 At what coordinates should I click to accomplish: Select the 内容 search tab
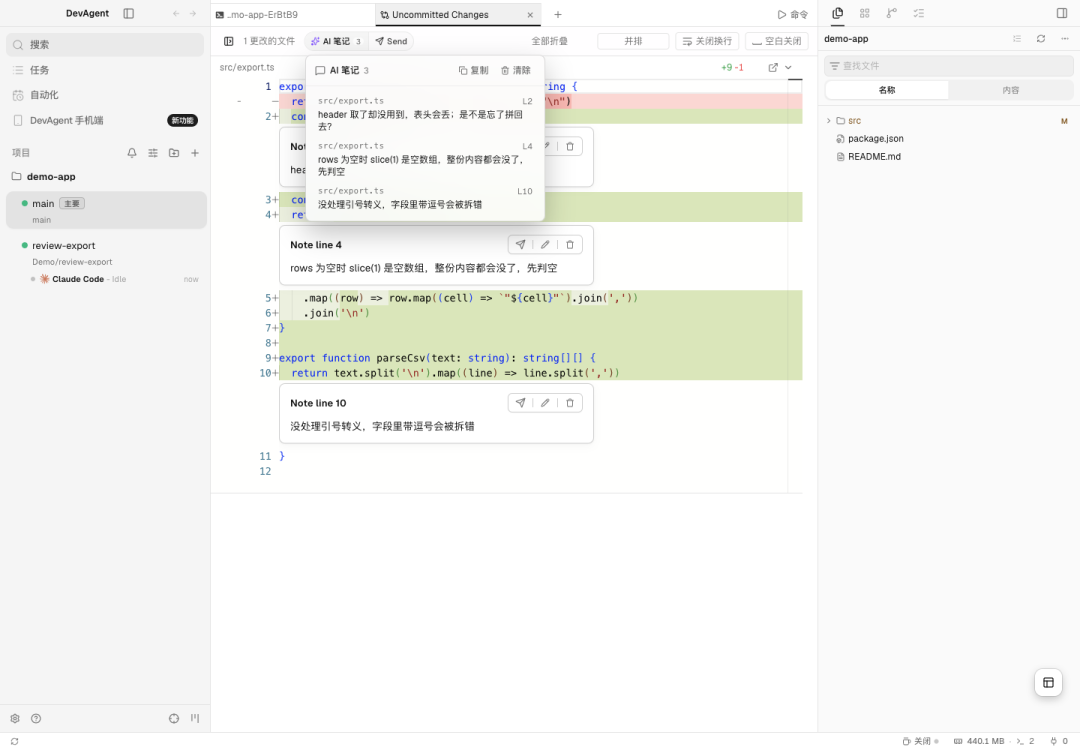[1010, 90]
